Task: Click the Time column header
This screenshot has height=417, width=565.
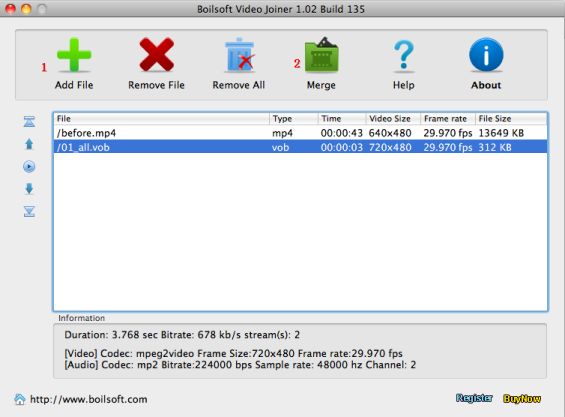Action: [342, 119]
